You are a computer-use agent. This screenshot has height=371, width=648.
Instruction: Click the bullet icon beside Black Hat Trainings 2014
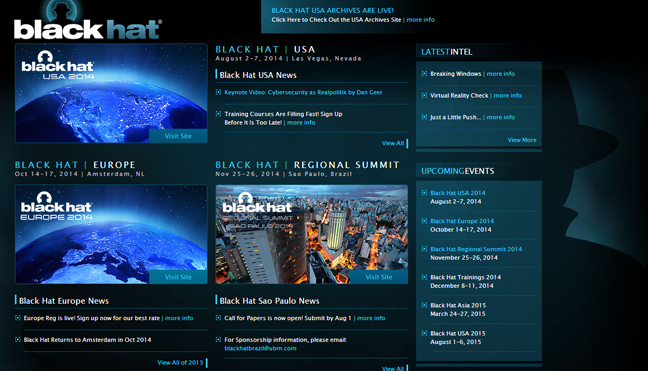(x=424, y=277)
